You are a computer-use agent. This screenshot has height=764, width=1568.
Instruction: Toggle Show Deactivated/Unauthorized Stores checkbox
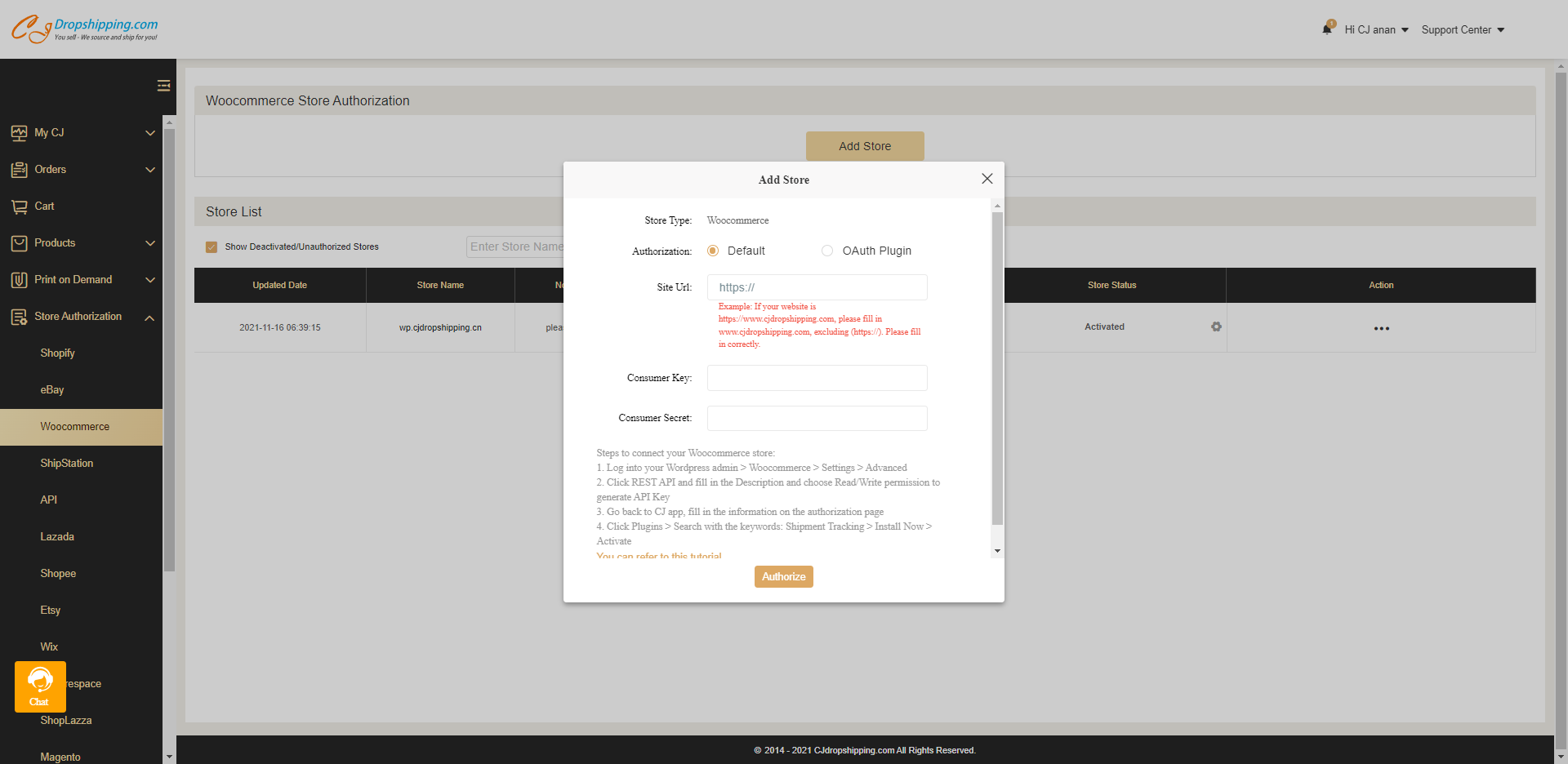(x=212, y=247)
